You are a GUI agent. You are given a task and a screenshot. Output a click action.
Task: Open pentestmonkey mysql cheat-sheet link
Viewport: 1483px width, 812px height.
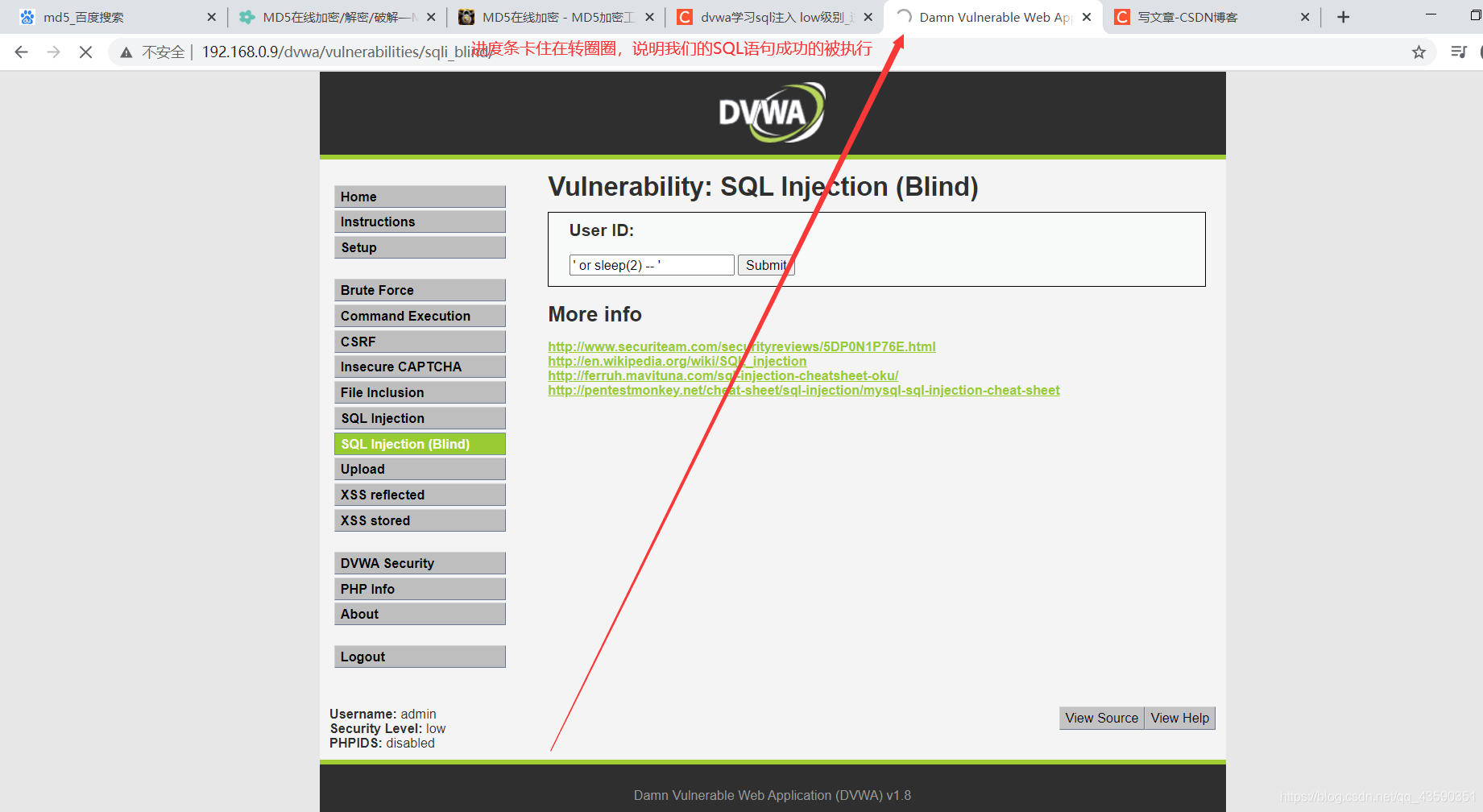804,390
